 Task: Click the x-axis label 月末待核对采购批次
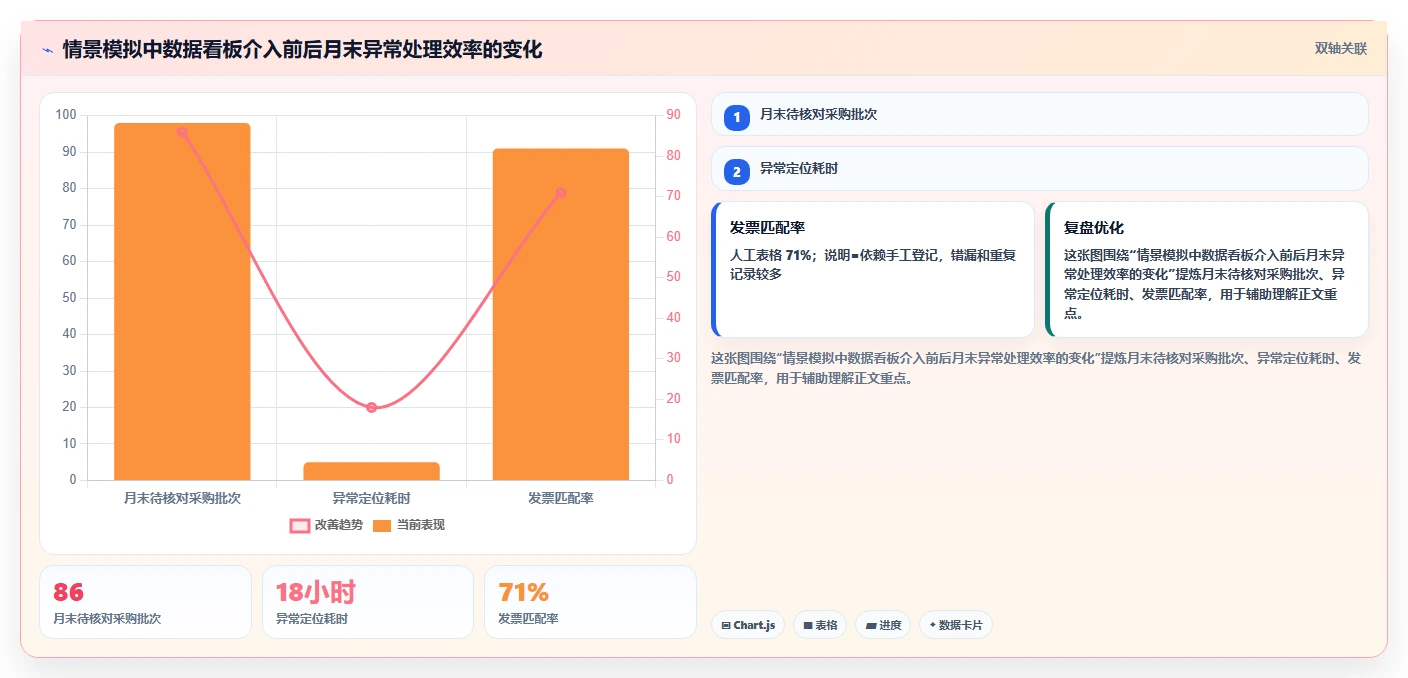point(182,497)
